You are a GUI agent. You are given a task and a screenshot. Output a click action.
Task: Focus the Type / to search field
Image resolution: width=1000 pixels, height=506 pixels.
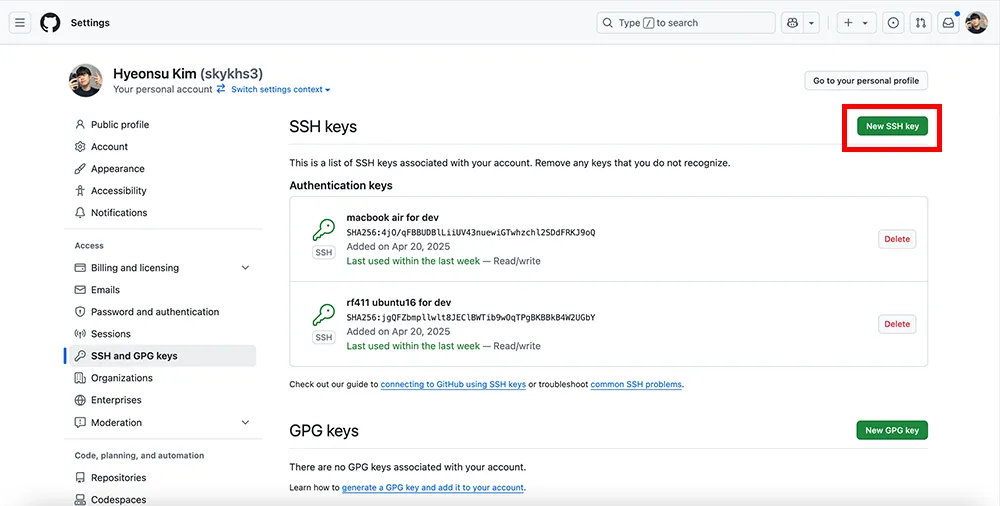(x=686, y=23)
